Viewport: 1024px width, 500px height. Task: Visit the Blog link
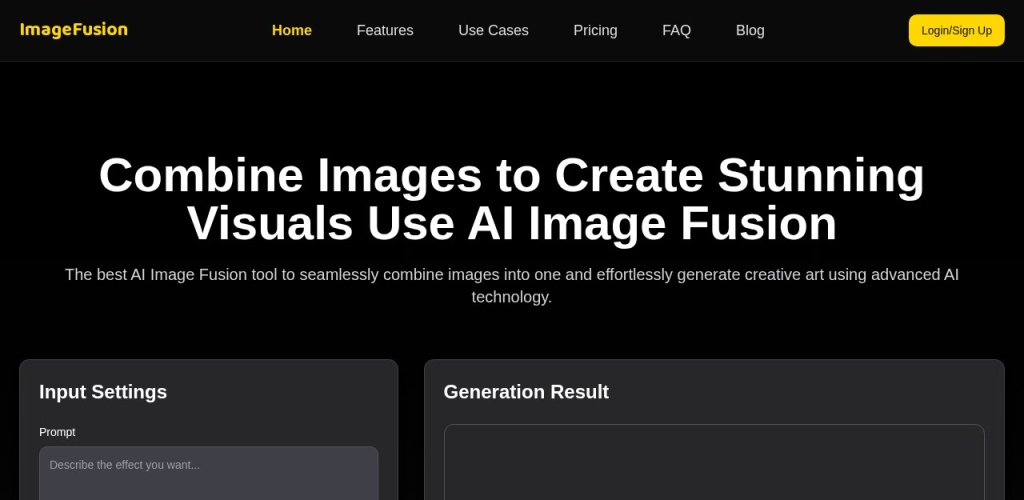click(750, 30)
